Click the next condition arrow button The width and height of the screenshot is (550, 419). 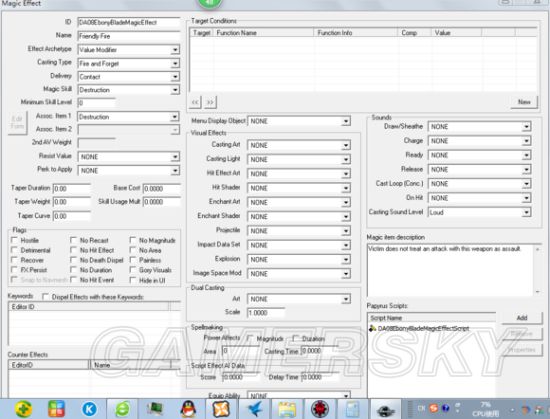[210, 102]
